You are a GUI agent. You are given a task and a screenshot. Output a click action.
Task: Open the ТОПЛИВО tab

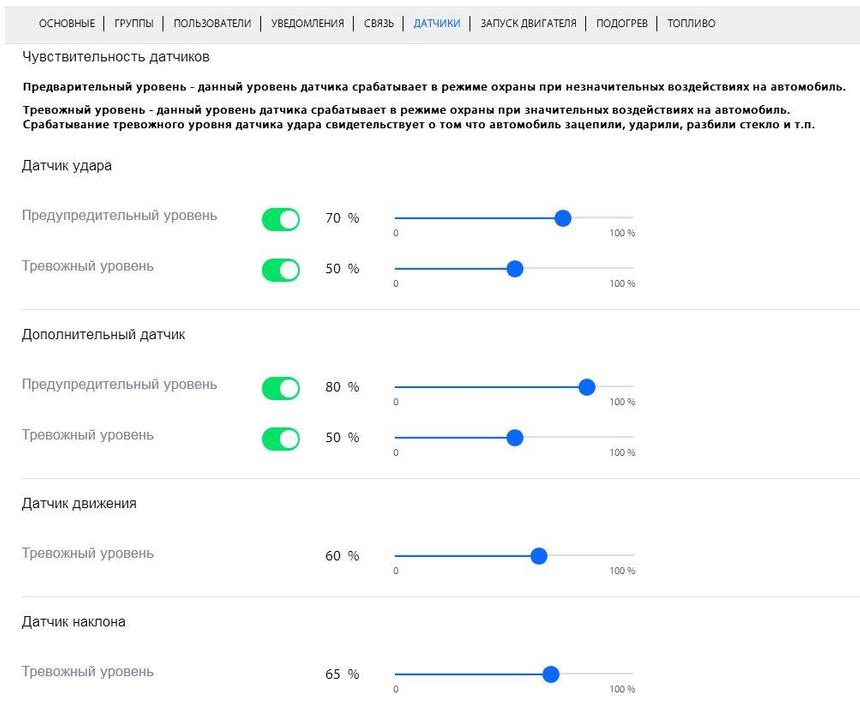coord(691,23)
